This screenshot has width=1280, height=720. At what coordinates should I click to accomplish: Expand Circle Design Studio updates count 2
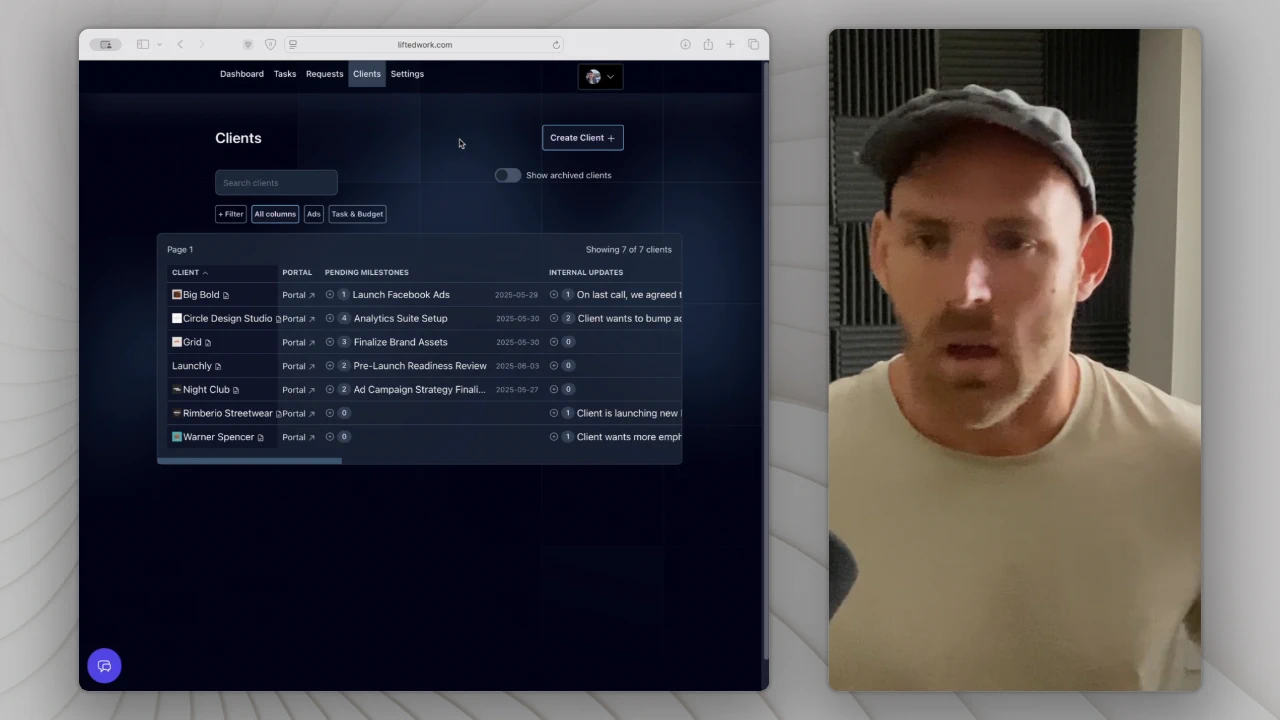568,318
